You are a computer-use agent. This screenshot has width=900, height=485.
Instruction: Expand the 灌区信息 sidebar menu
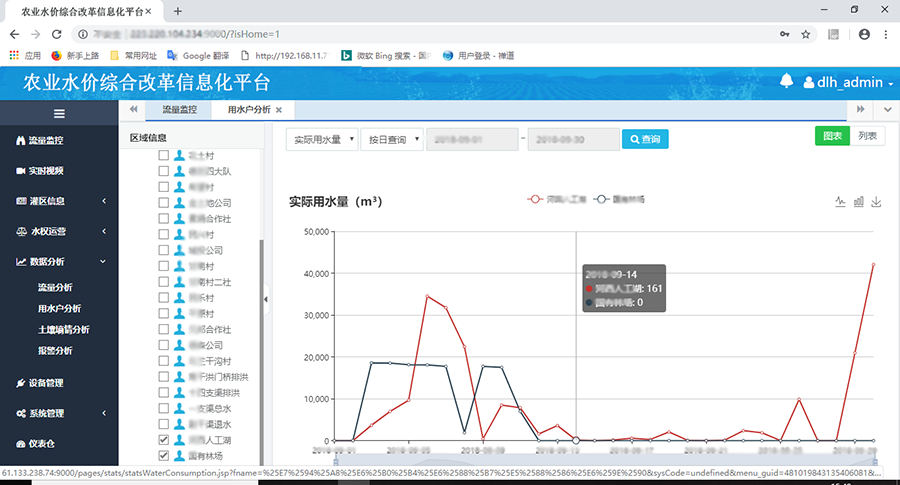pyautogui.click(x=59, y=201)
